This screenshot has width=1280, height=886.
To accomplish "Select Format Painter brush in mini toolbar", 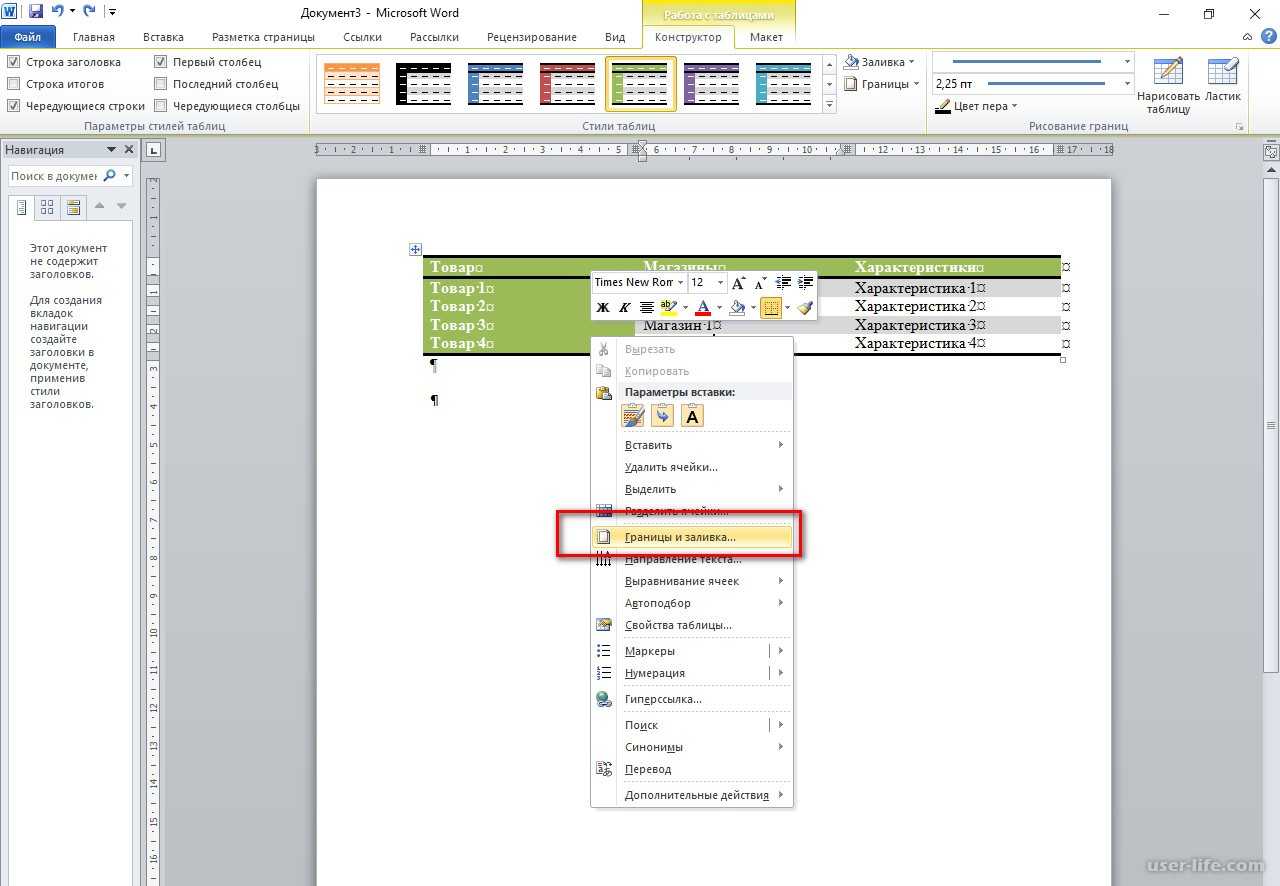I will 805,308.
